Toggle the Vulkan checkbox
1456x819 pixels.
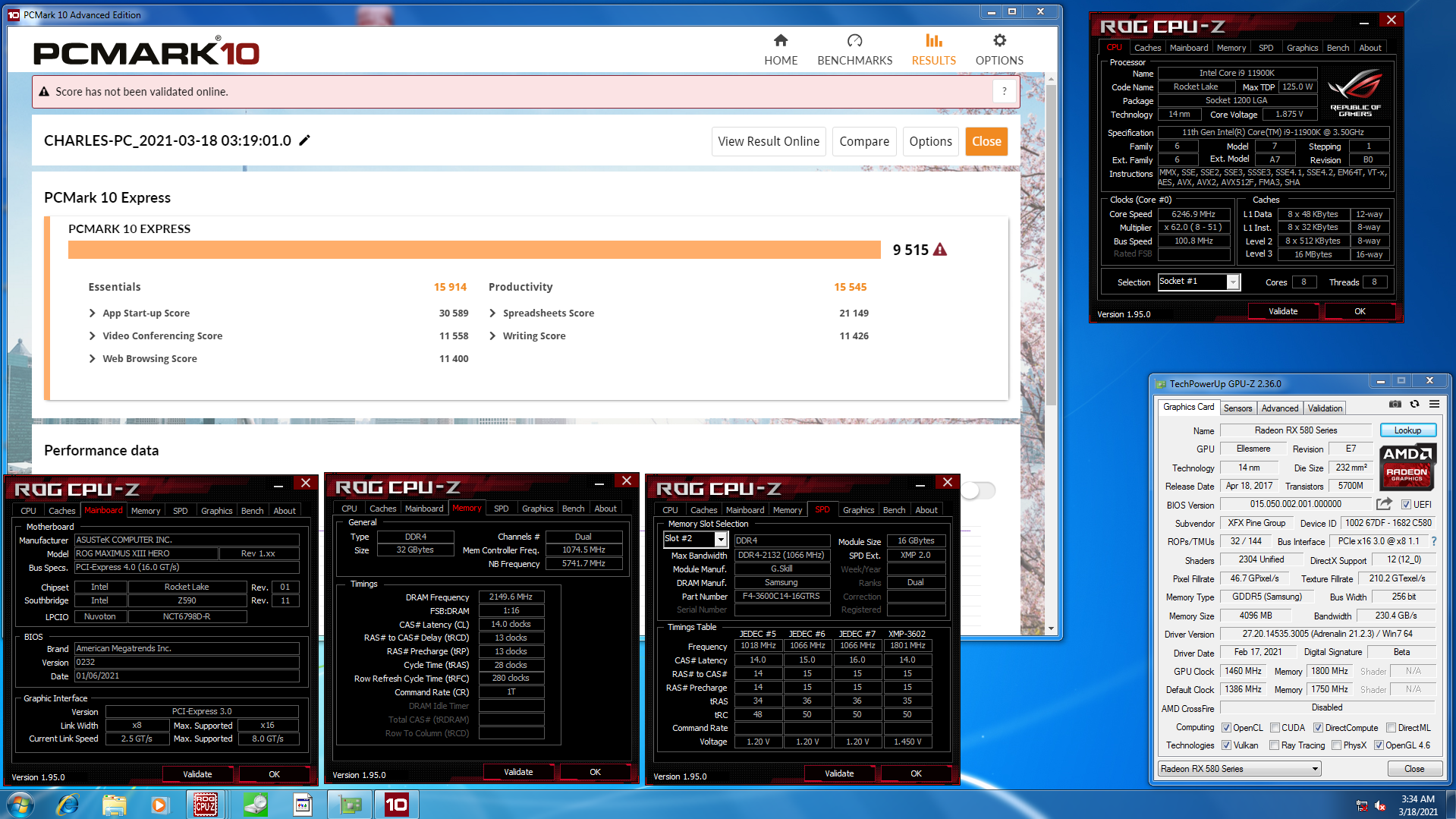point(1226,745)
